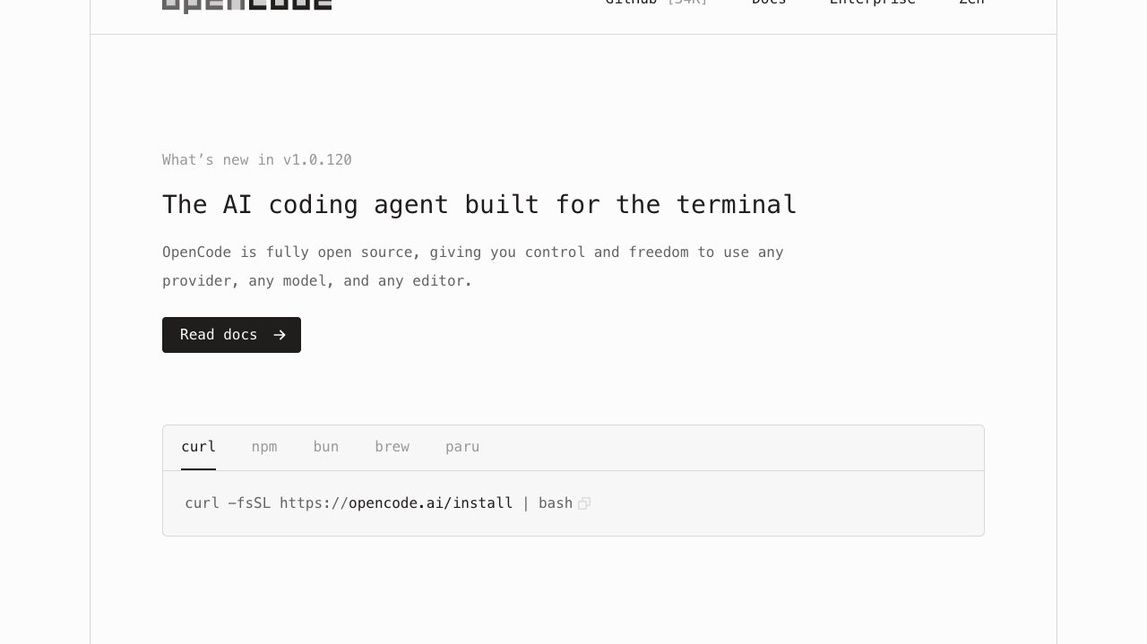Open the brew installation instructions
This screenshot has height=644, width=1147.
[x=392, y=447]
